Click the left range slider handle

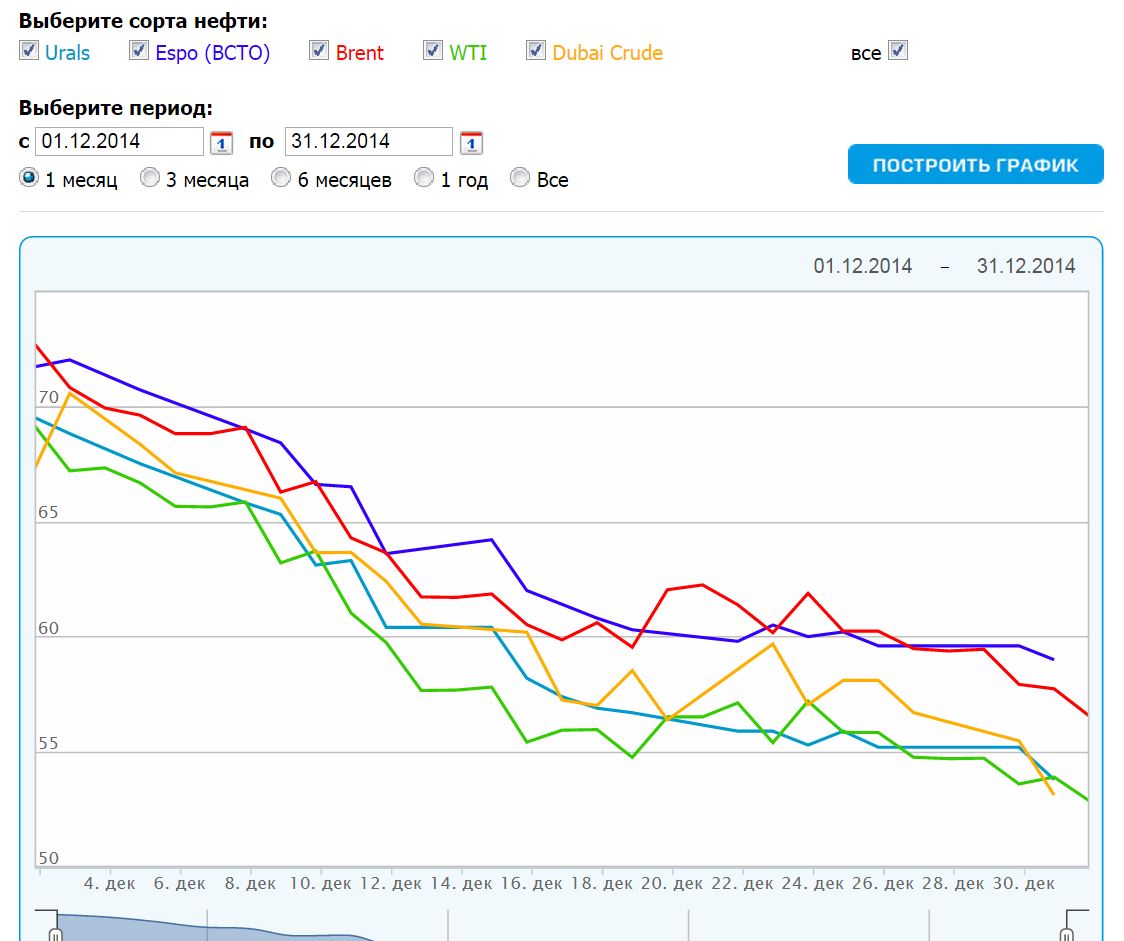tap(55, 932)
